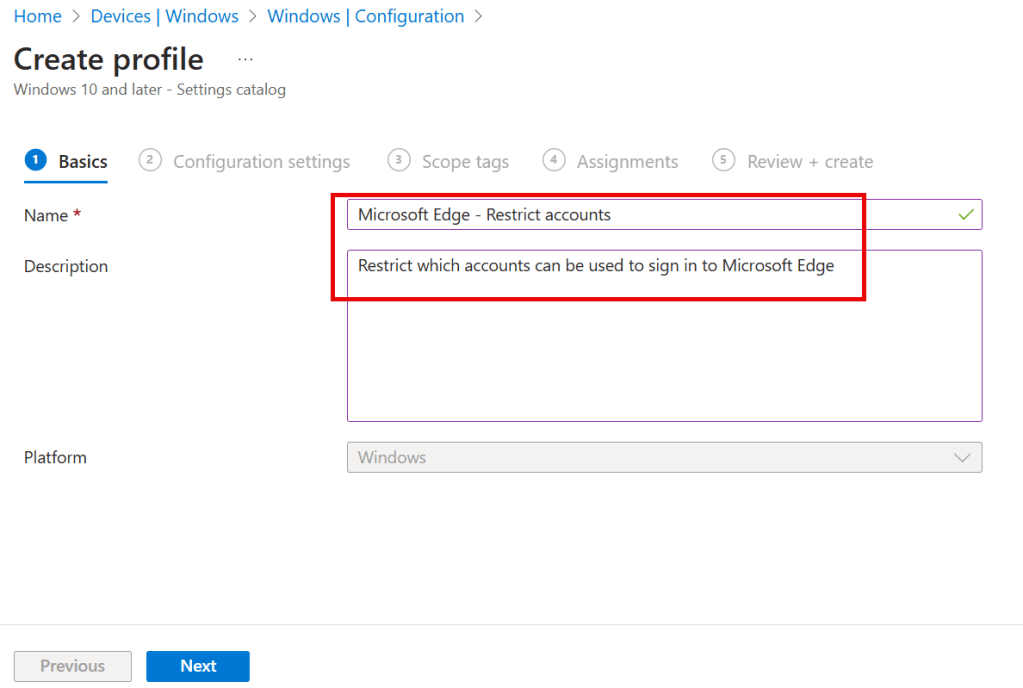
Task: Click the Previous button
Action: [73, 666]
